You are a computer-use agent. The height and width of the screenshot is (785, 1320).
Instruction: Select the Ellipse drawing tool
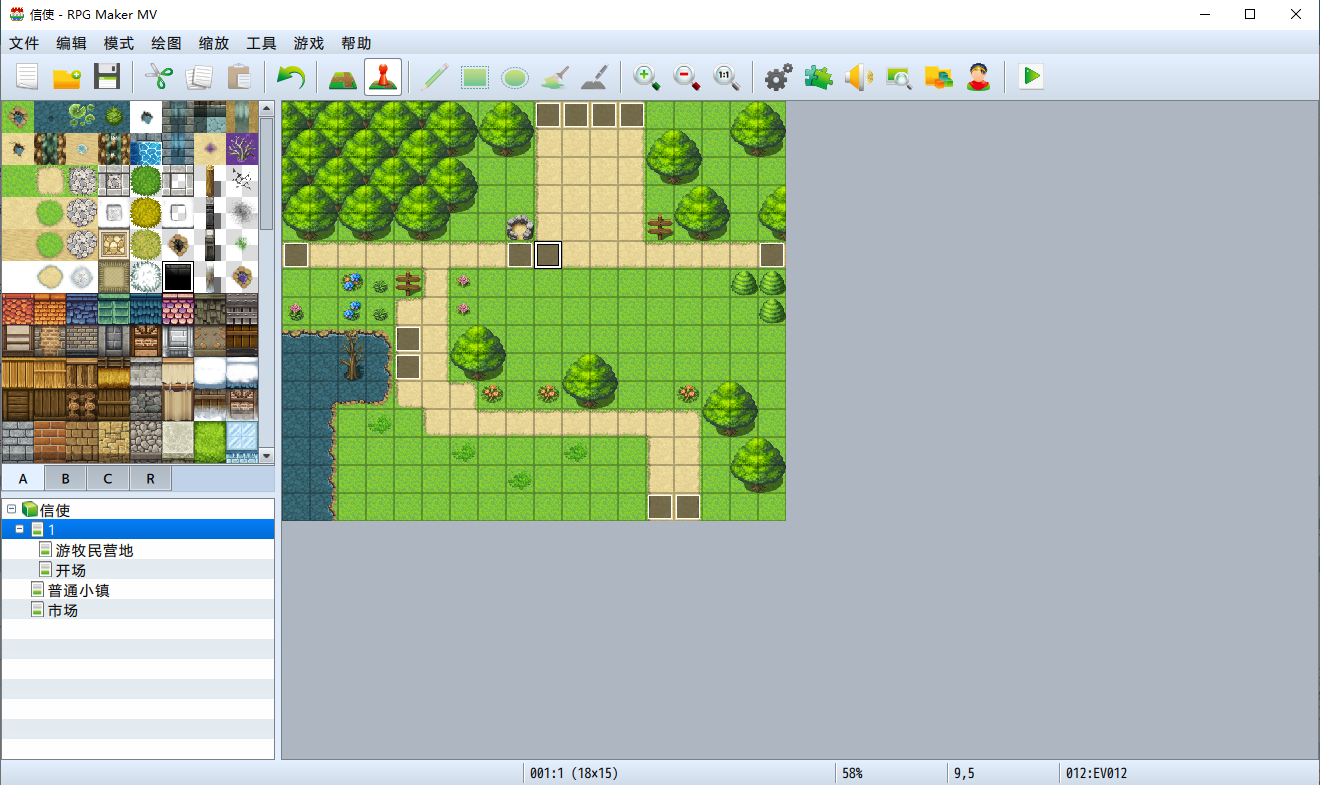click(515, 77)
